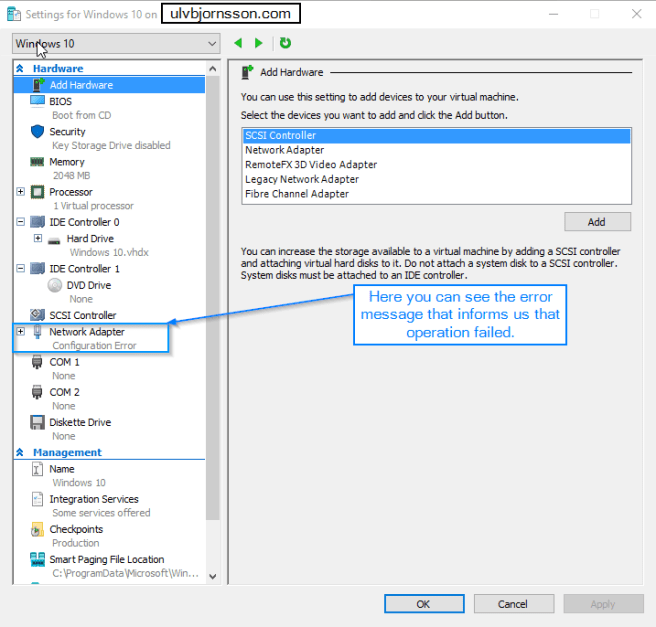The image size is (656, 627).
Task: Click the COM 1 port icon
Action: [x=37, y=362]
